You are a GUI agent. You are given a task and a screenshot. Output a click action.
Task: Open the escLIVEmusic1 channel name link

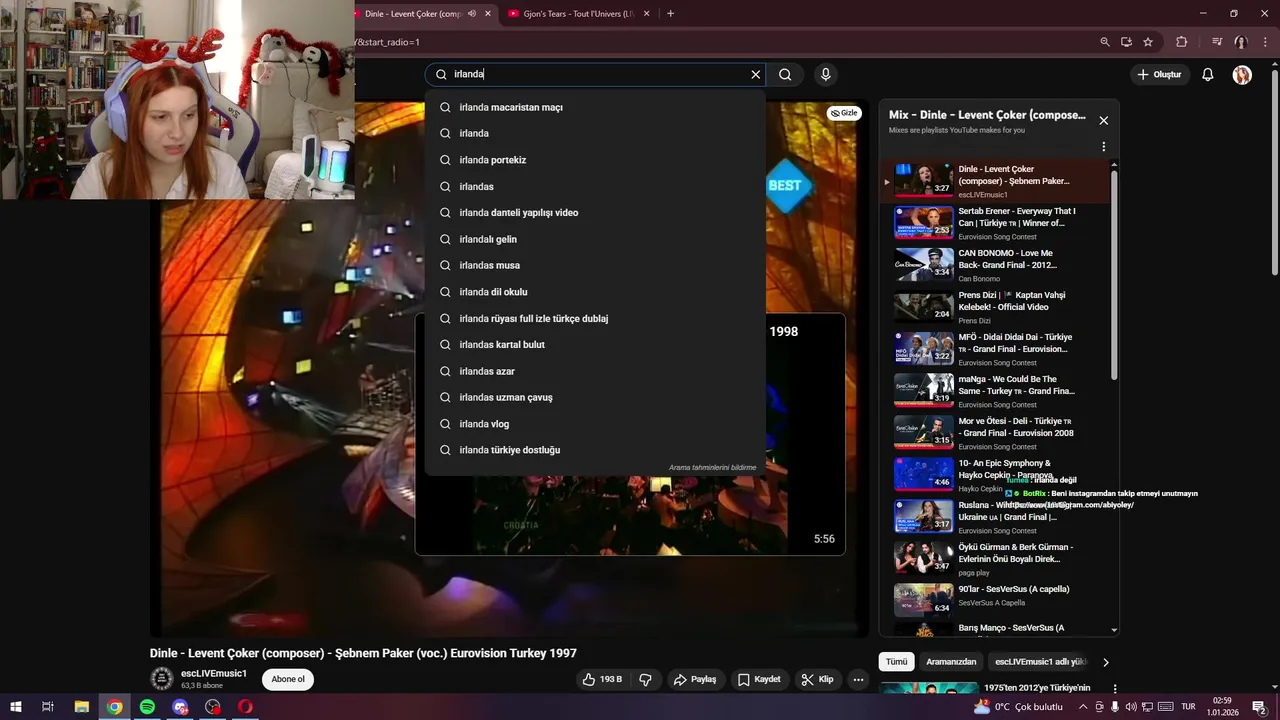click(x=214, y=674)
